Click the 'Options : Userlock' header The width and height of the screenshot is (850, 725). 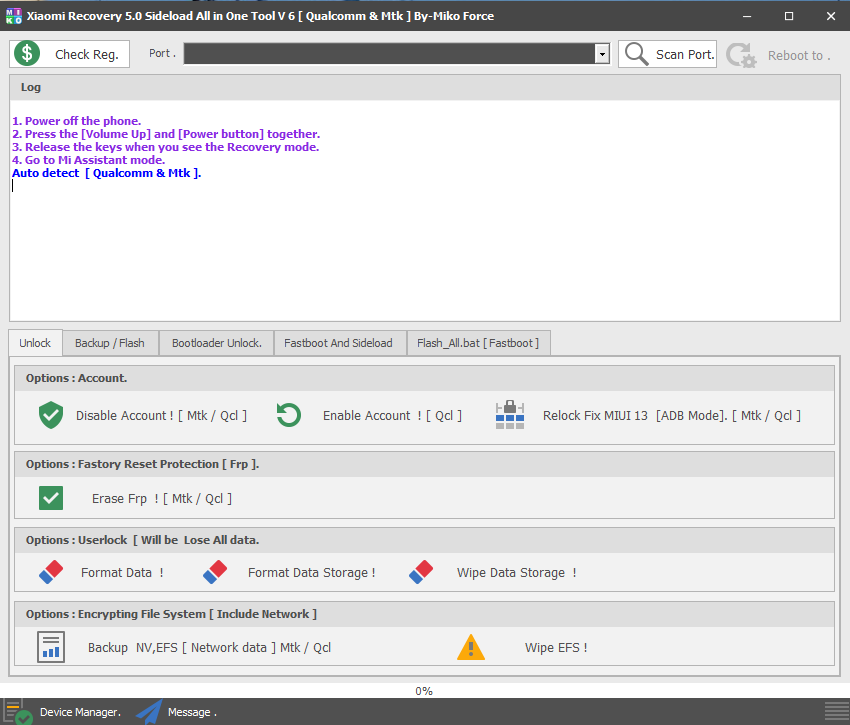424,540
